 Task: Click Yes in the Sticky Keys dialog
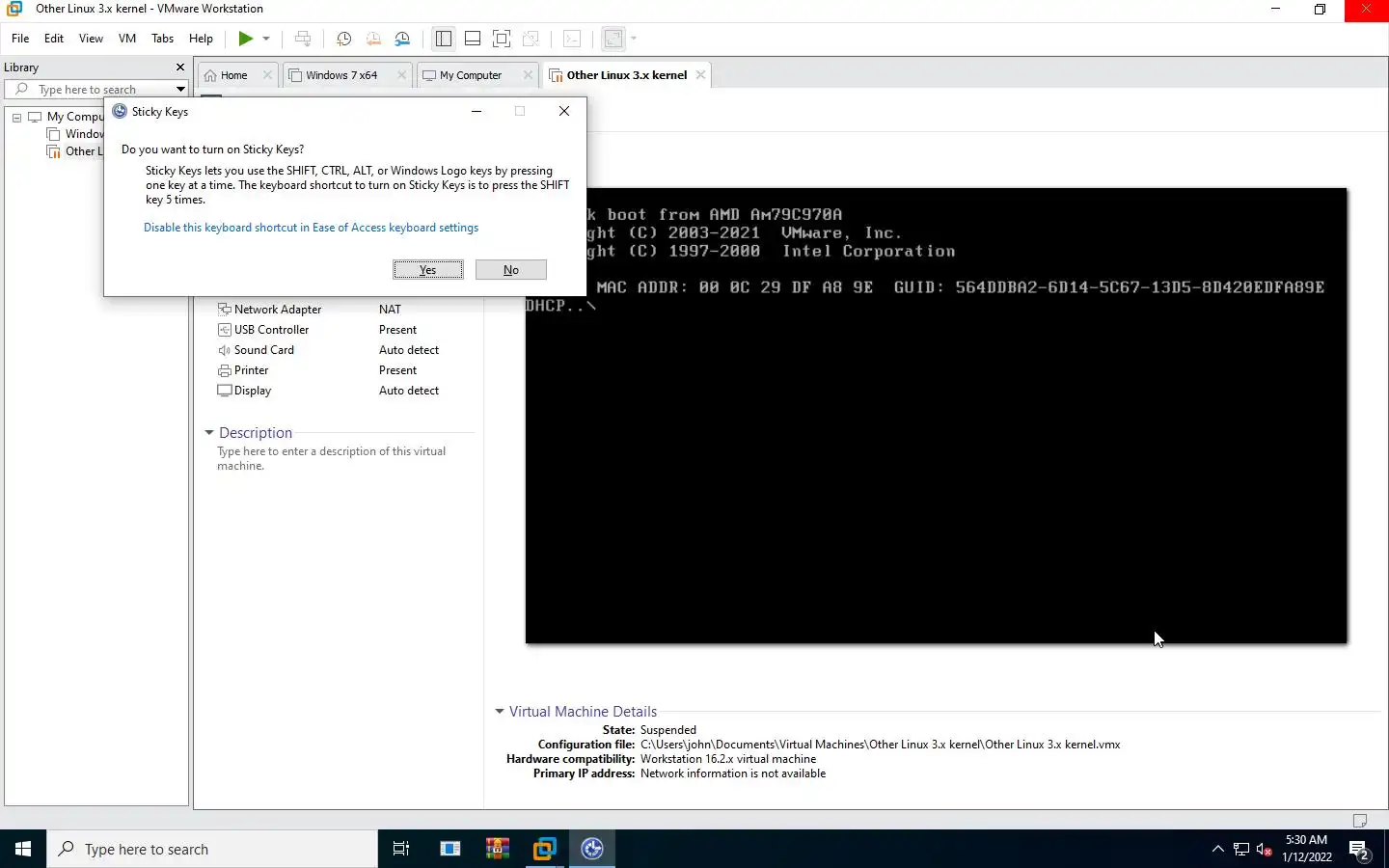428,270
